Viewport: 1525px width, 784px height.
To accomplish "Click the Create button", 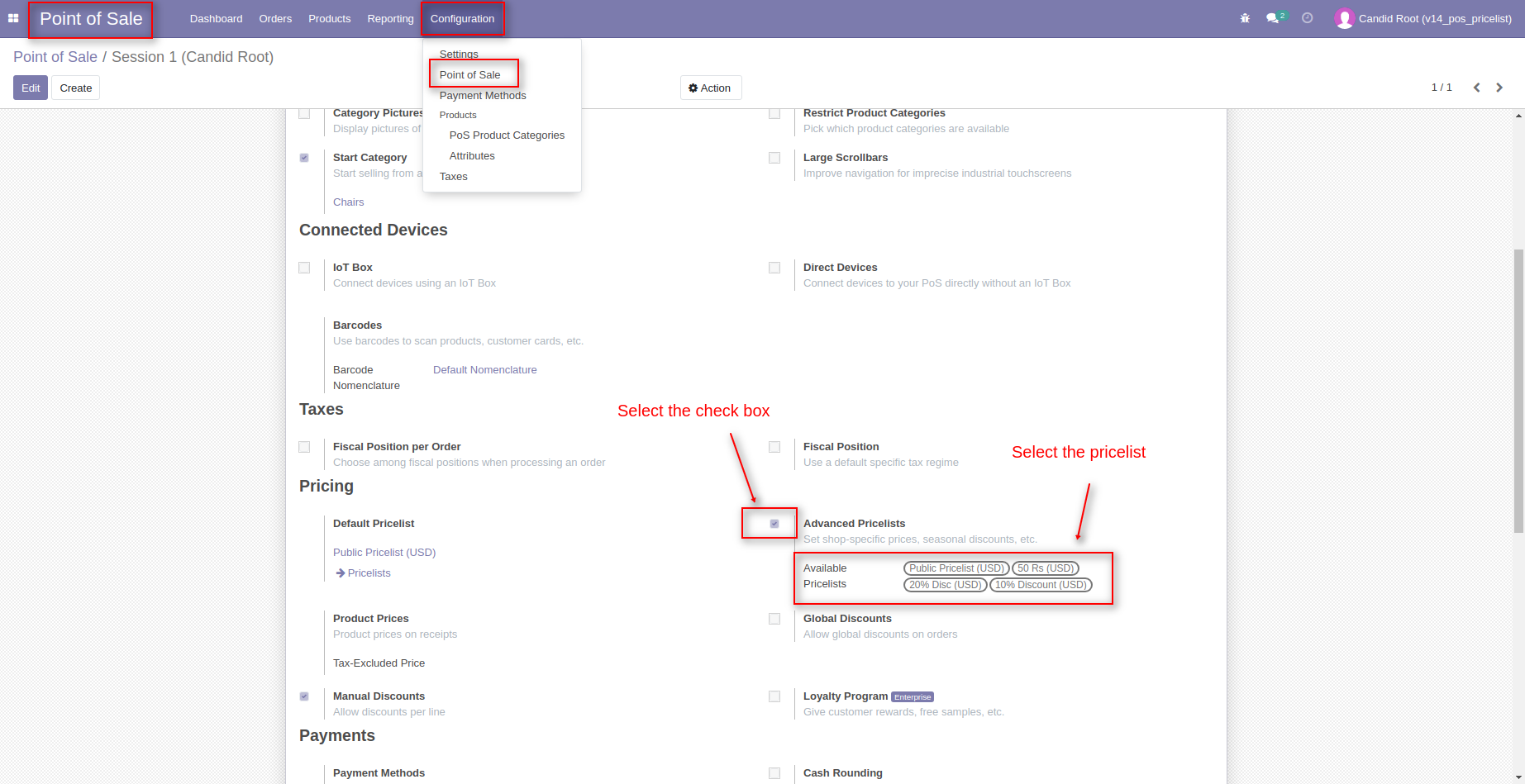I will coord(75,88).
